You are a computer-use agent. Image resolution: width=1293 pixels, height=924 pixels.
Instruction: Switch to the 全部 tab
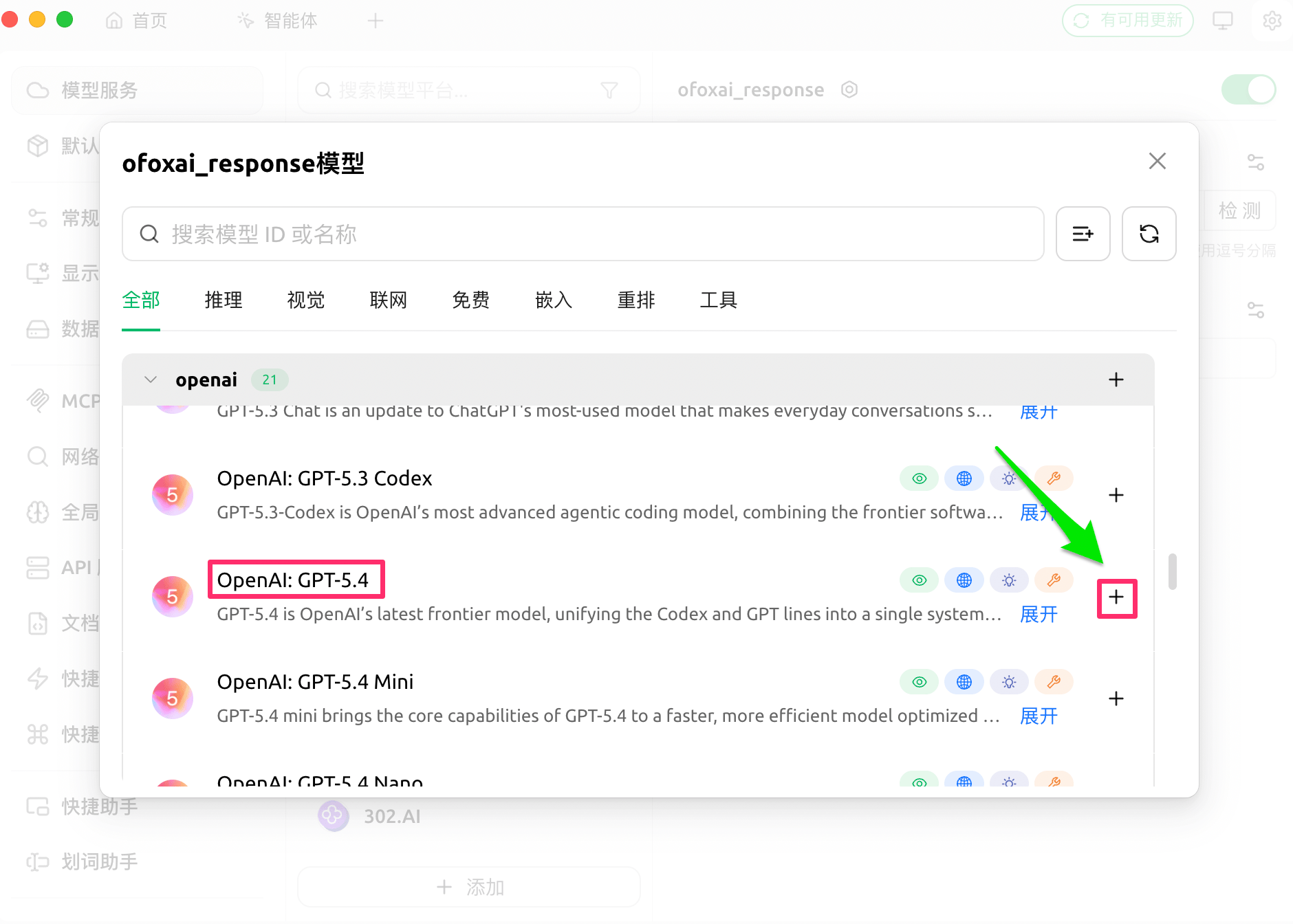coord(141,300)
